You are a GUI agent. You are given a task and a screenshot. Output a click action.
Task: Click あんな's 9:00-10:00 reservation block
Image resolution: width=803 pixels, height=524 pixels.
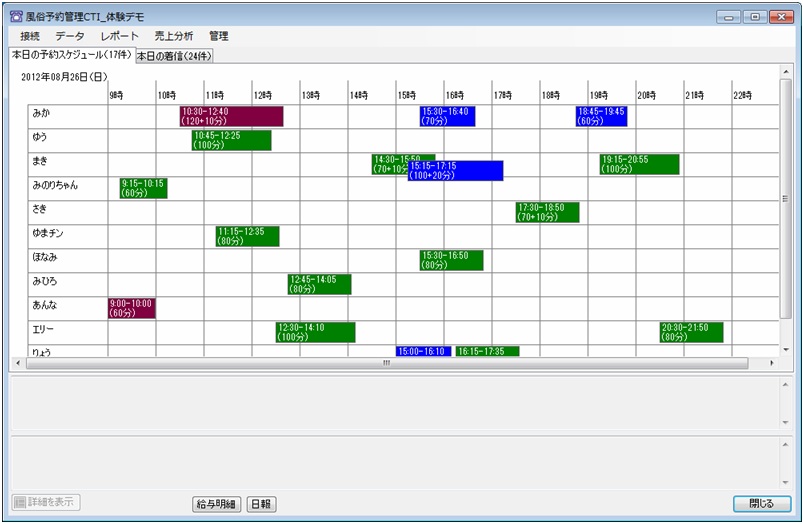pyautogui.click(x=132, y=307)
